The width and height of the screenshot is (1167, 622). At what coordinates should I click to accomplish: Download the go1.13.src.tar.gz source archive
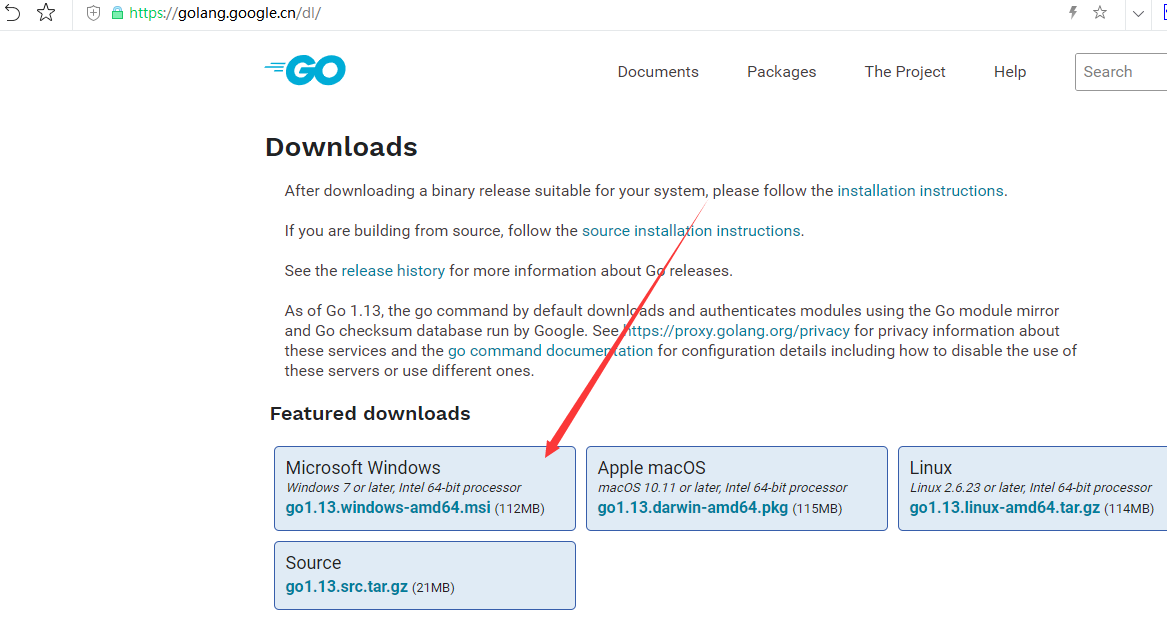345,586
